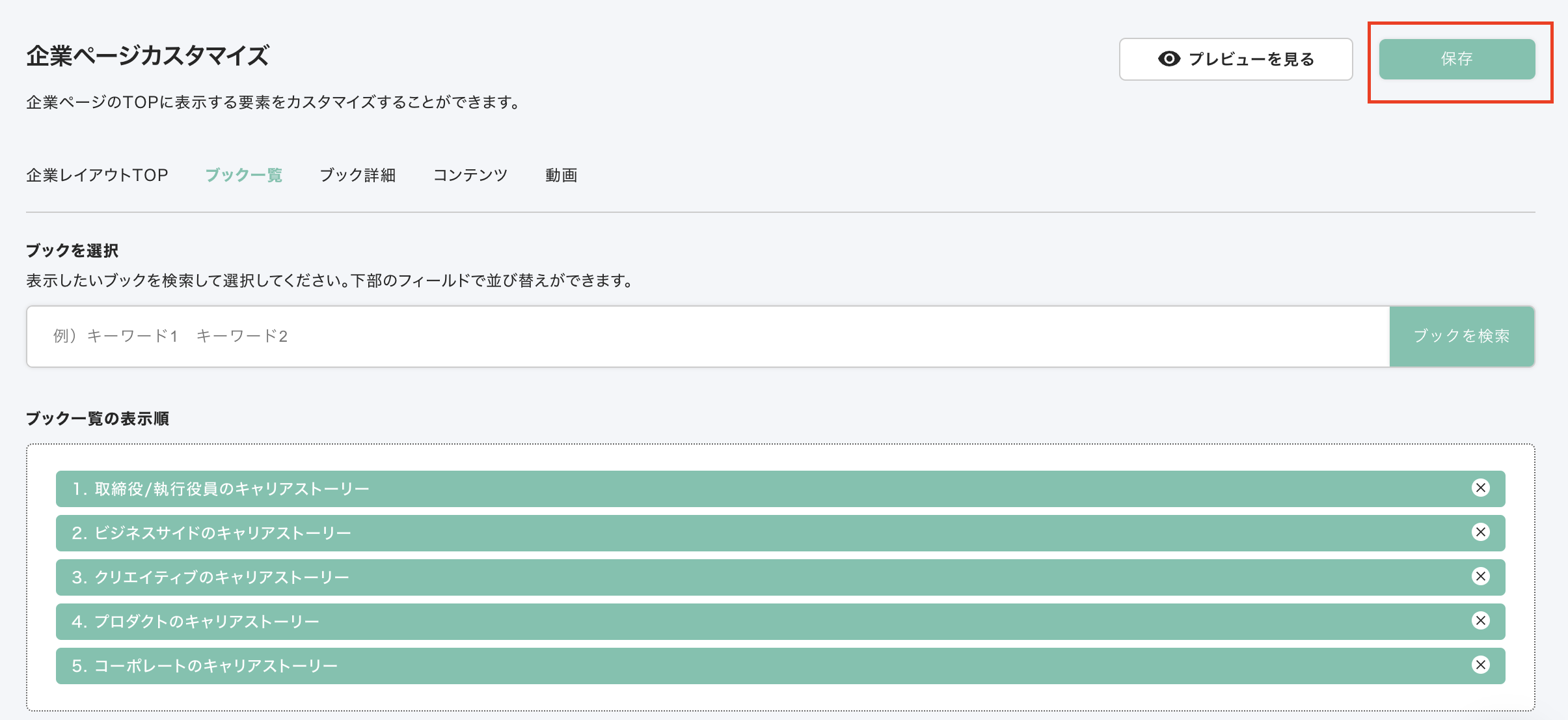This screenshot has width=1568, height=720.
Task: Open the 企業レイアウトTOP tab
Action: (97, 175)
